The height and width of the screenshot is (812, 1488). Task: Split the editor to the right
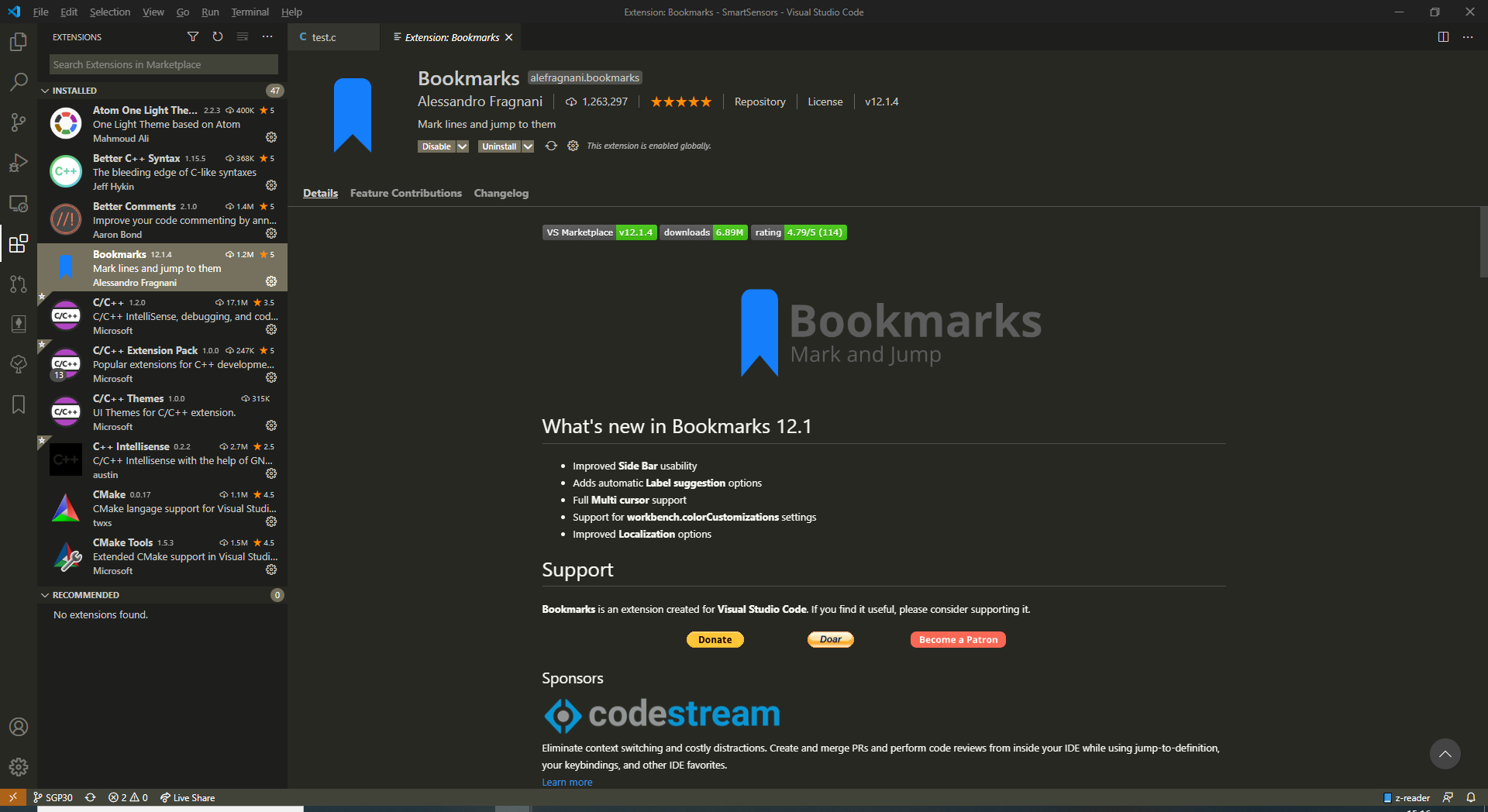(1443, 36)
